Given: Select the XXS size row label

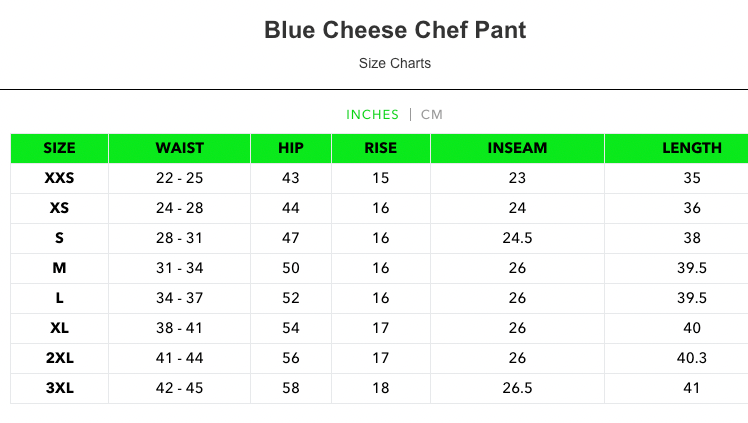Looking at the screenshot, I should (x=60, y=179).
